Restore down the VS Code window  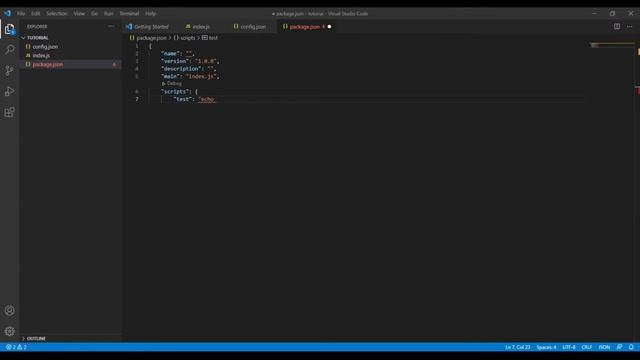point(612,13)
